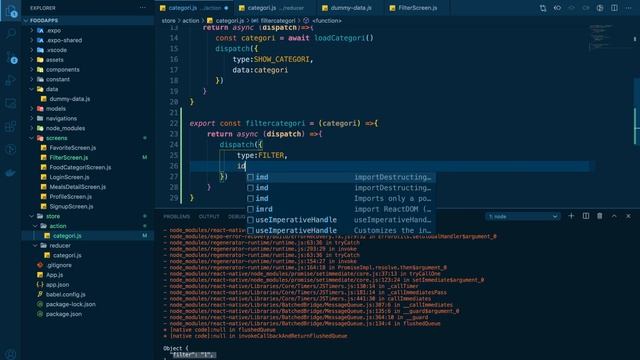Click 'filtercategori' in the breadcrumb

click(278, 20)
